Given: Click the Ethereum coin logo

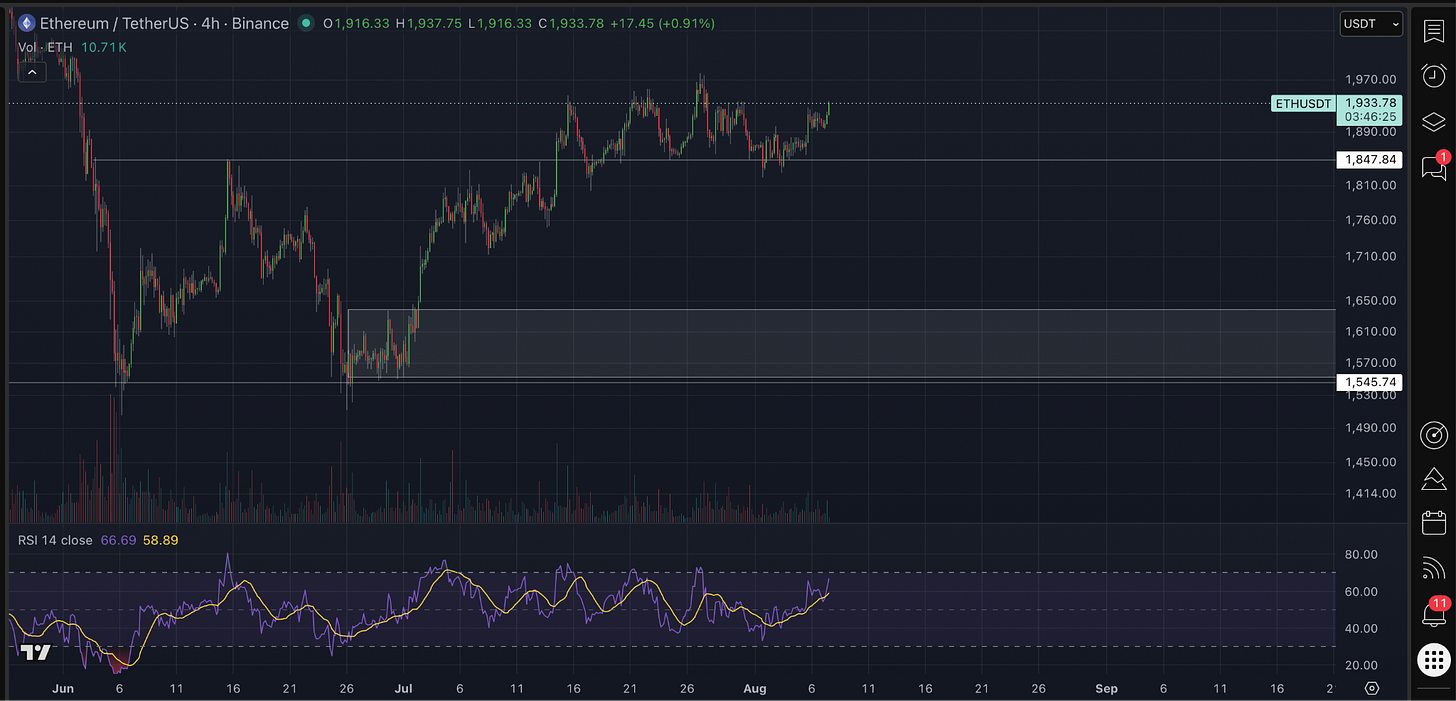Looking at the screenshot, I should pos(26,23).
